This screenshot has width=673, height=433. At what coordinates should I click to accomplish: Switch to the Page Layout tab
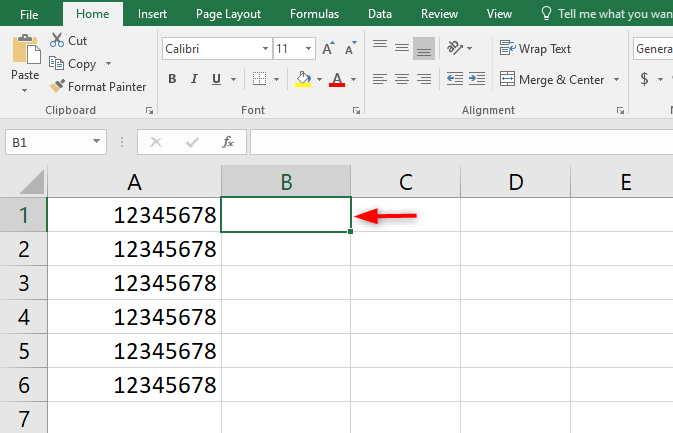(228, 14)
